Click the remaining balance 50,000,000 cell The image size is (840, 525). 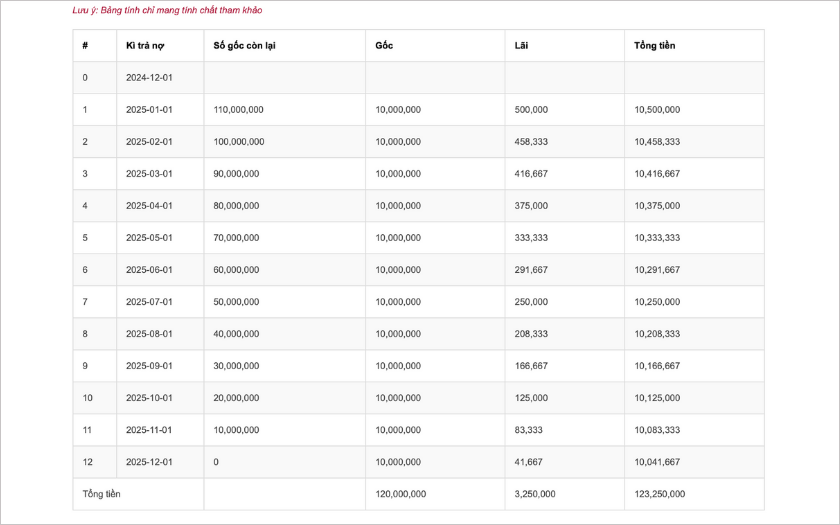pyautogui.click(x=236, y=302)
